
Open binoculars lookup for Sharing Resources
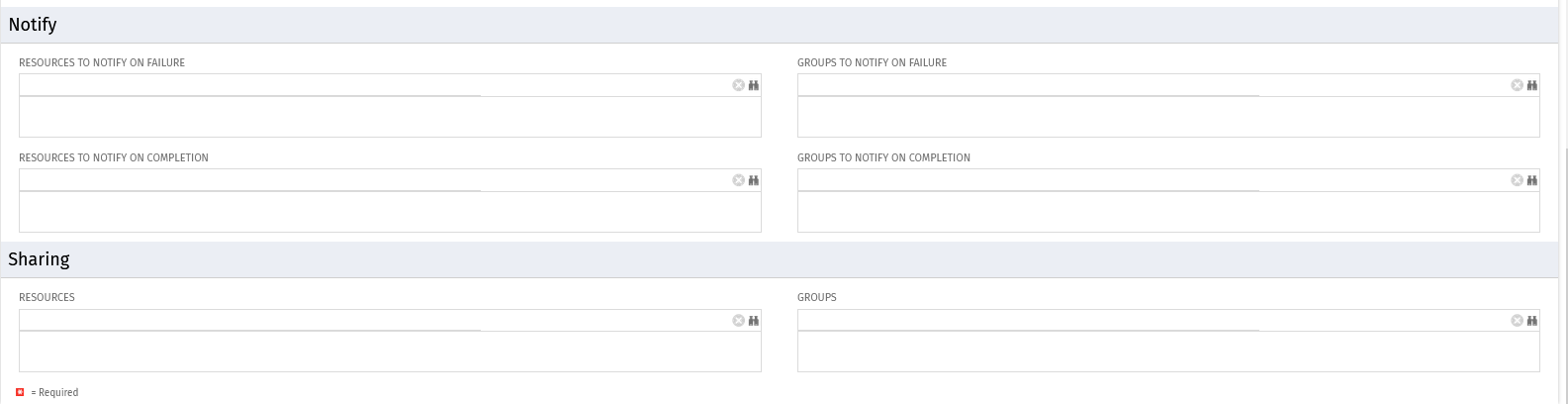point(754,321)
